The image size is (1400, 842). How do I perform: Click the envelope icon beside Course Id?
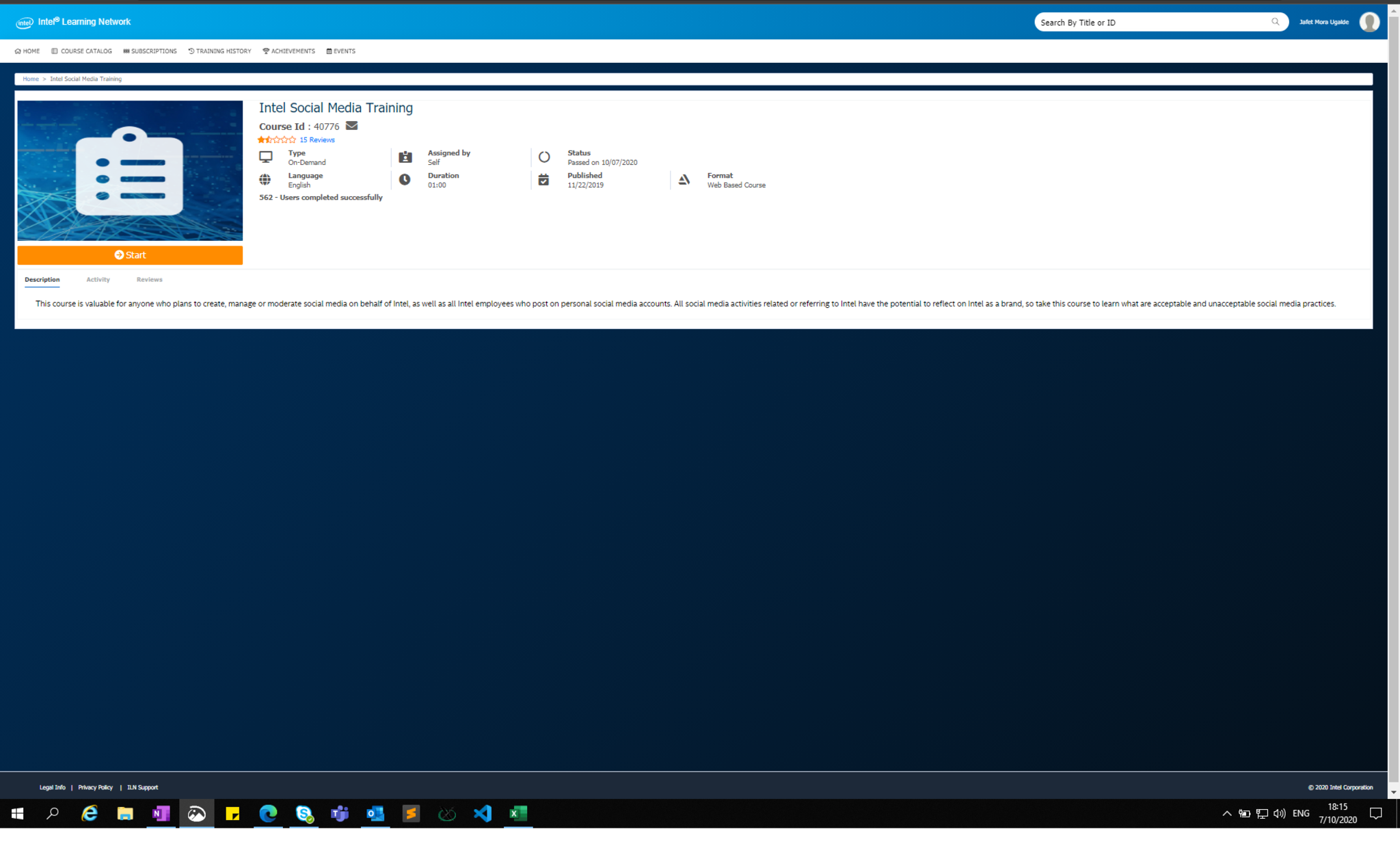click(351, 126)
